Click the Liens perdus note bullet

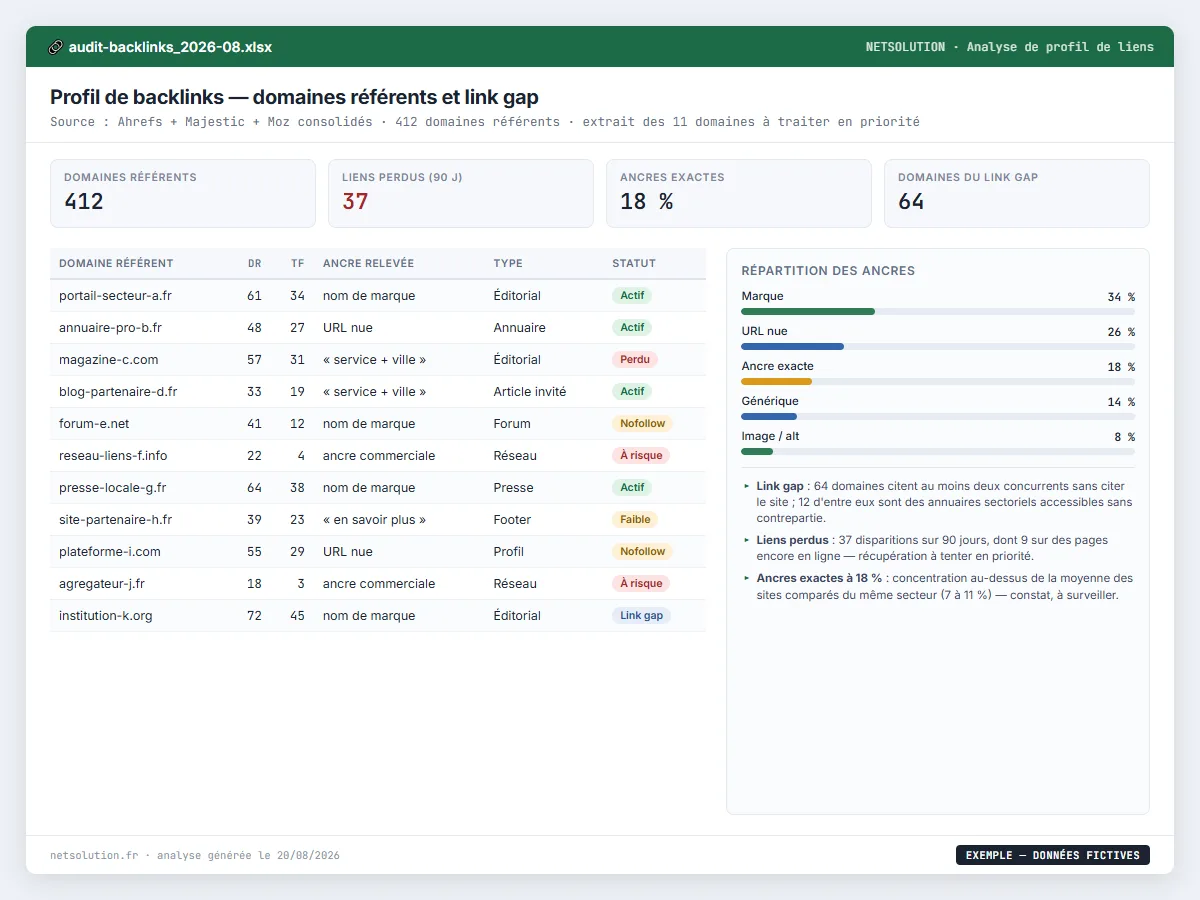click(x=938, y=548)
